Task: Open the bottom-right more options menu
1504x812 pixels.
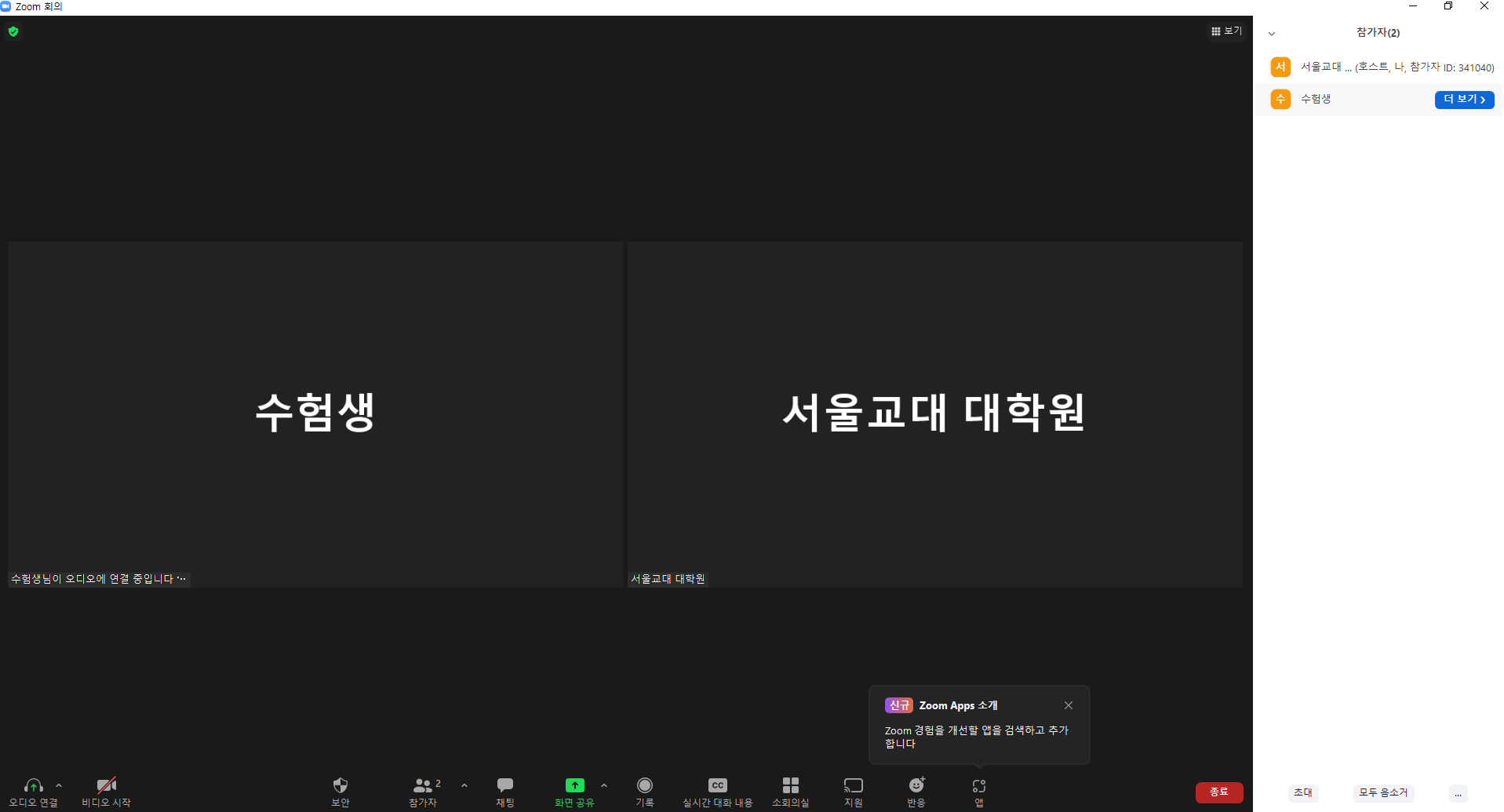Action: coord(1457,793)
